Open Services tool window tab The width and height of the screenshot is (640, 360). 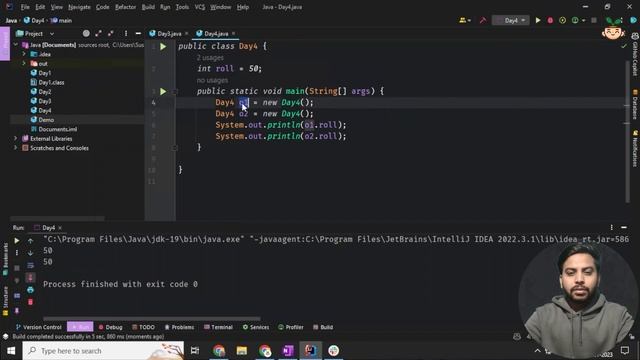point(256,327)
